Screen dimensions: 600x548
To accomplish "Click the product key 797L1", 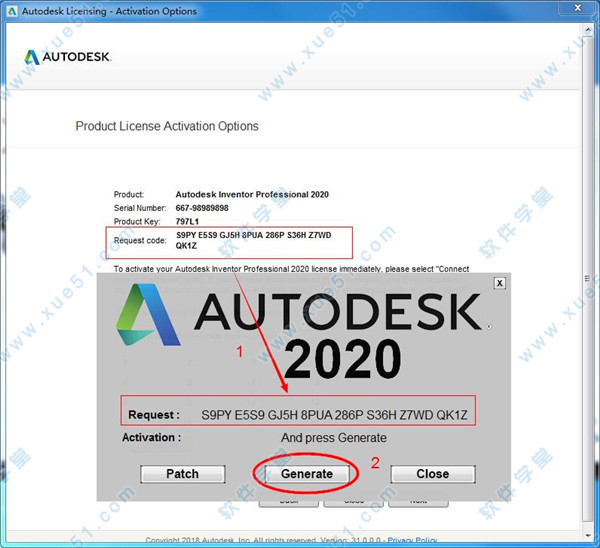I will (187, 221).
